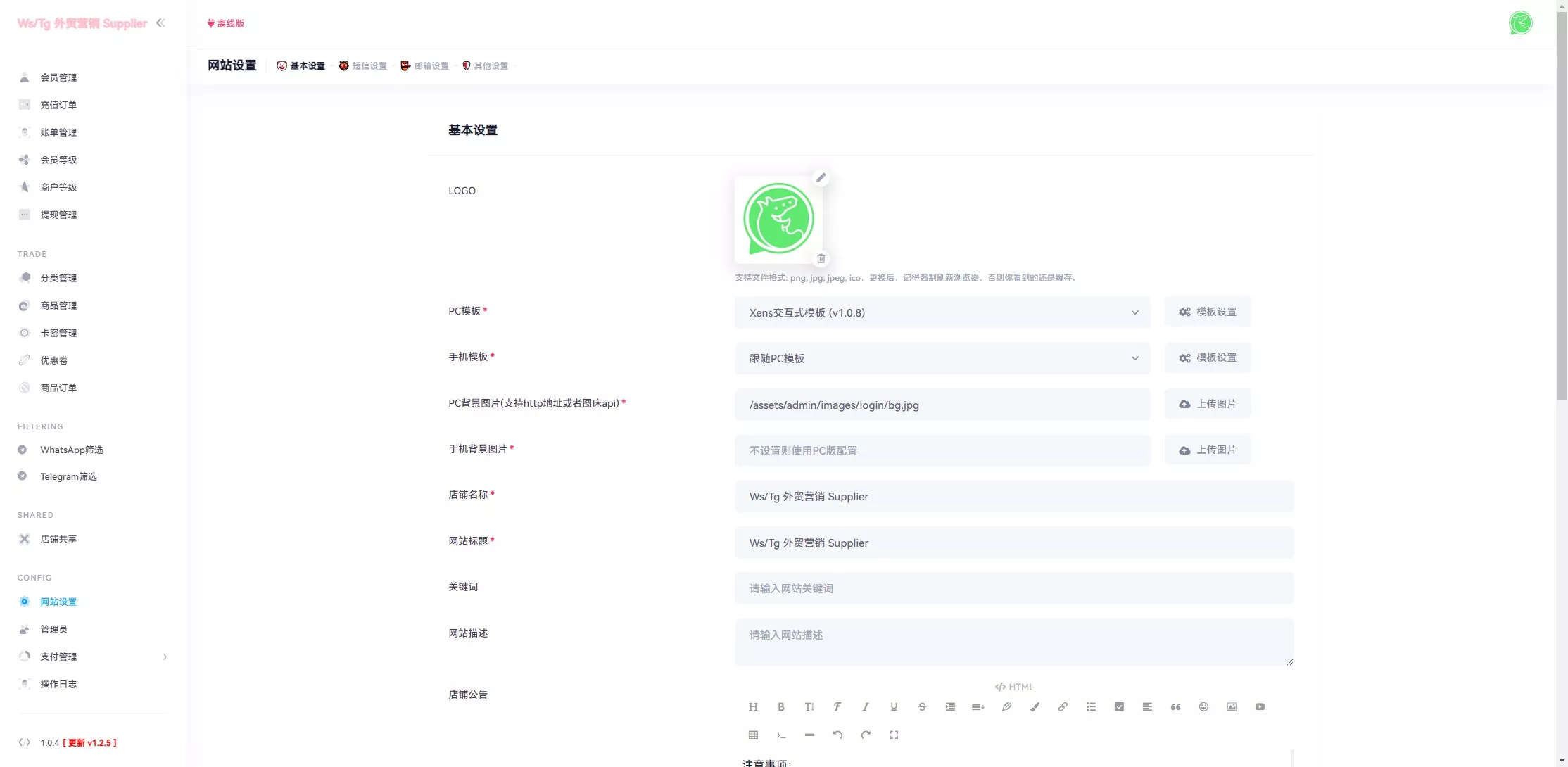Toggle HTML source mode in editor
This screenshot has width=1568, height=767.
click(1014, 687)
